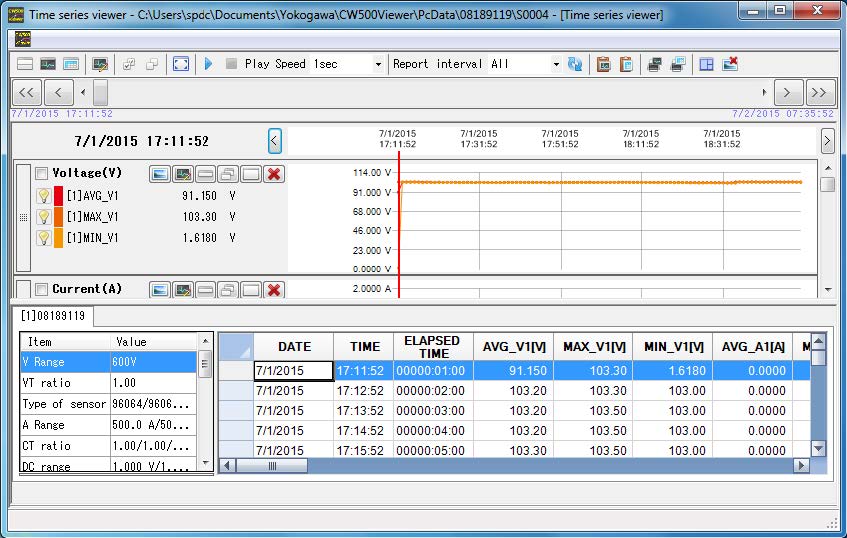Image resolution: width=847 pixels, height=538 pixels.
Task: Click the small left arrow of time slider
Action: (x=83, y=92)
